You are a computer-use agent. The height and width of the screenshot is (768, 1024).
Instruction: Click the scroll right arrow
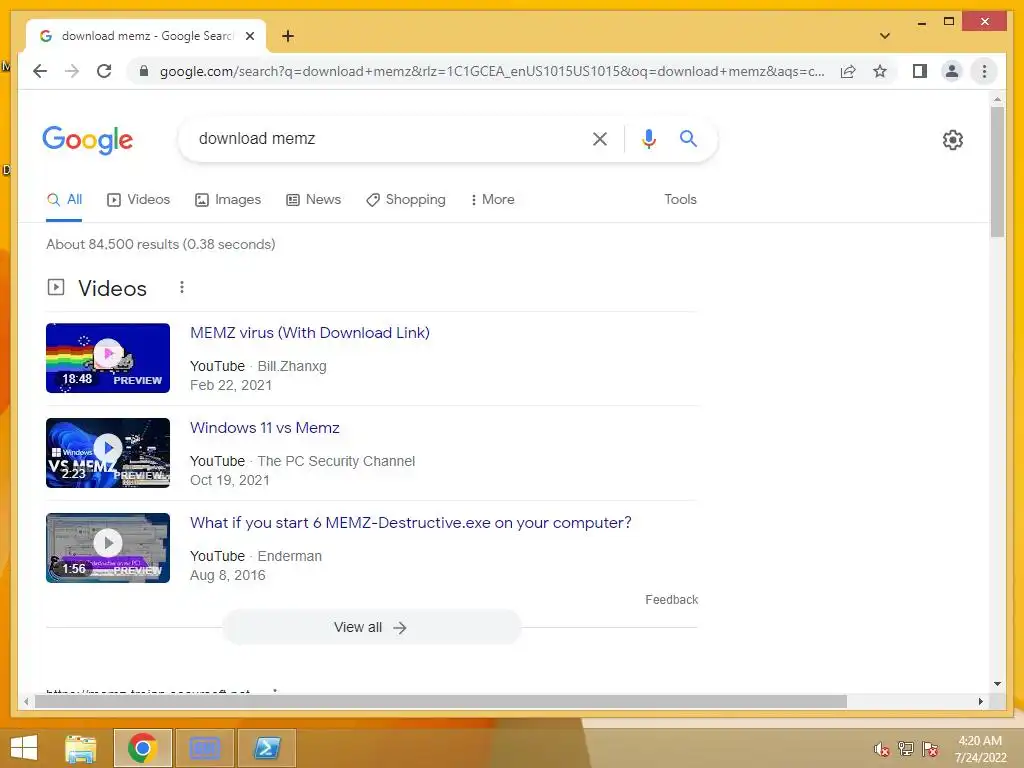[980, 701]
